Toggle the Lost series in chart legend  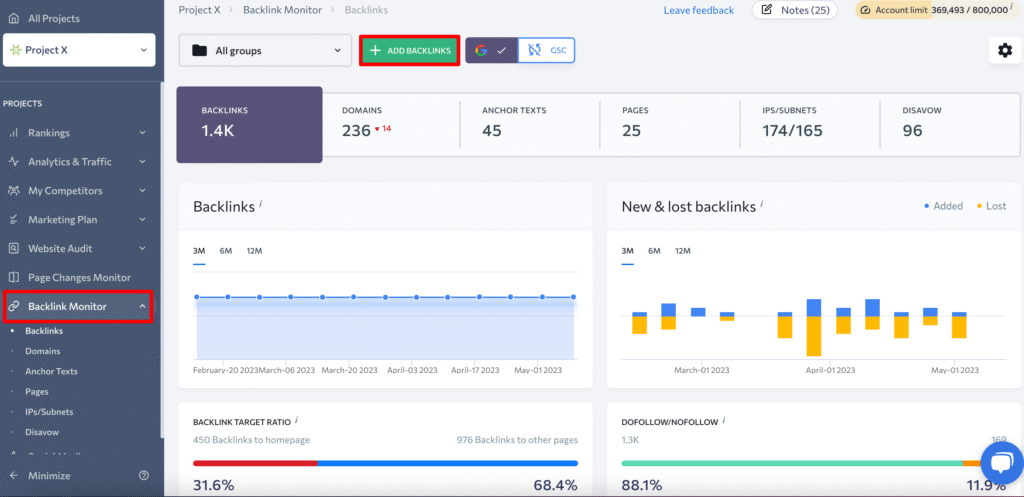[991, 206]
